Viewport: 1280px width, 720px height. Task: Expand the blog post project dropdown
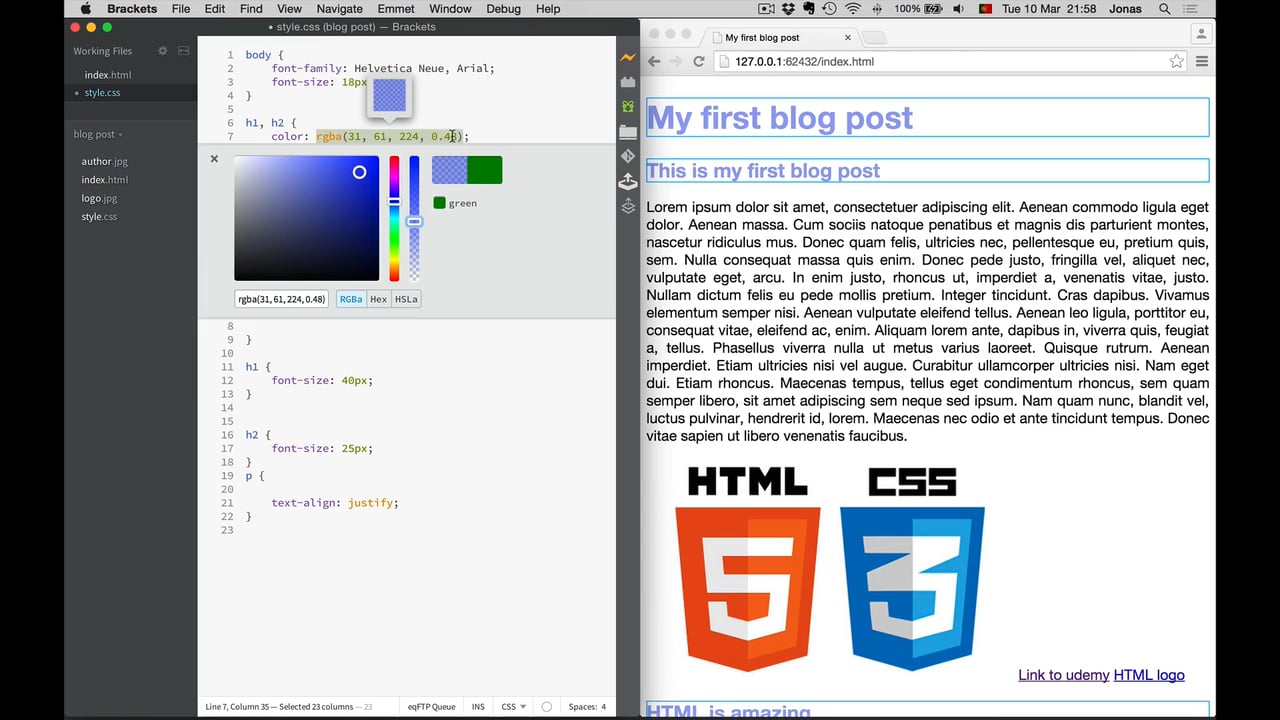[x=98, y=134]
